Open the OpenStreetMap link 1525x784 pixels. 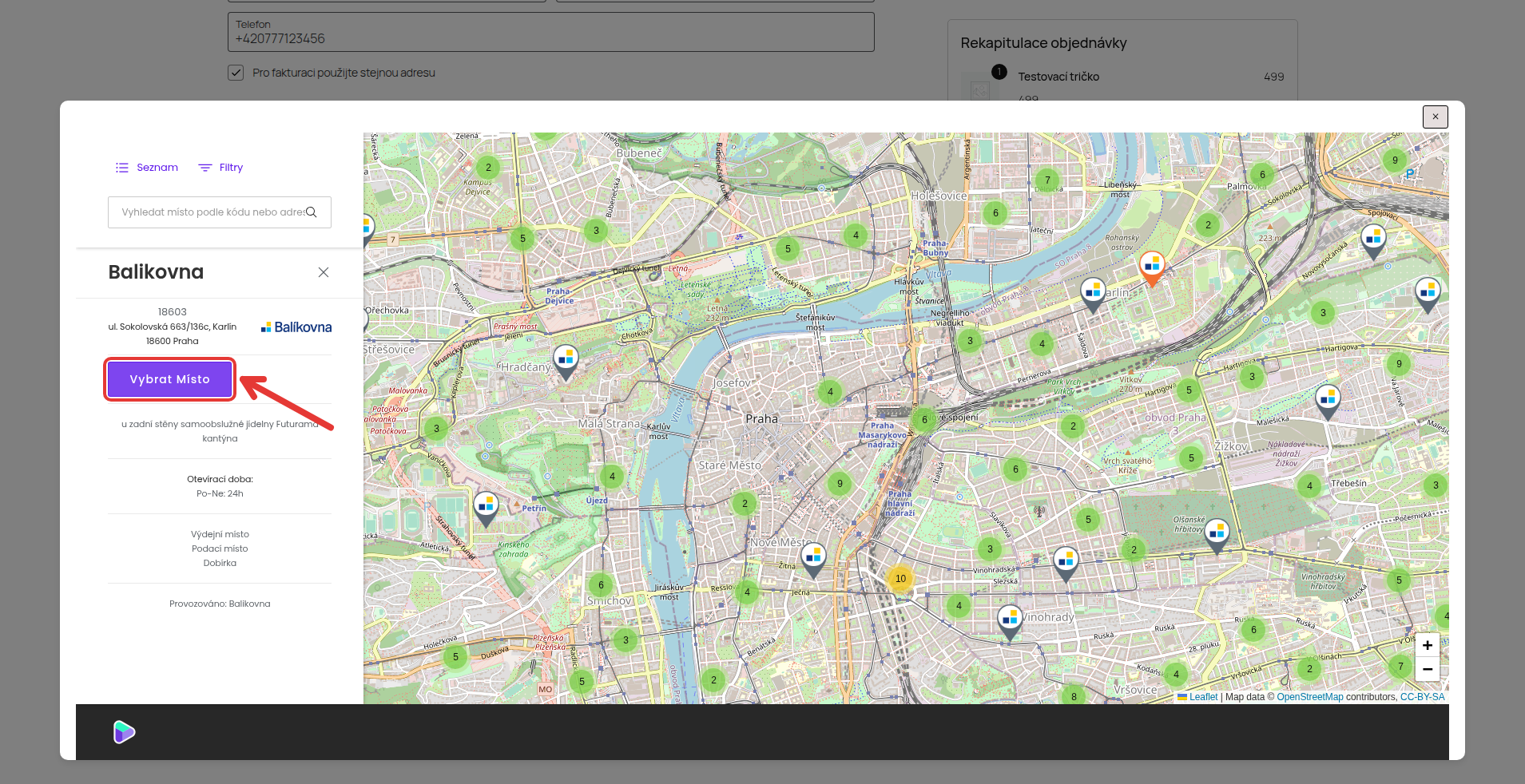tap(1309, 697)
